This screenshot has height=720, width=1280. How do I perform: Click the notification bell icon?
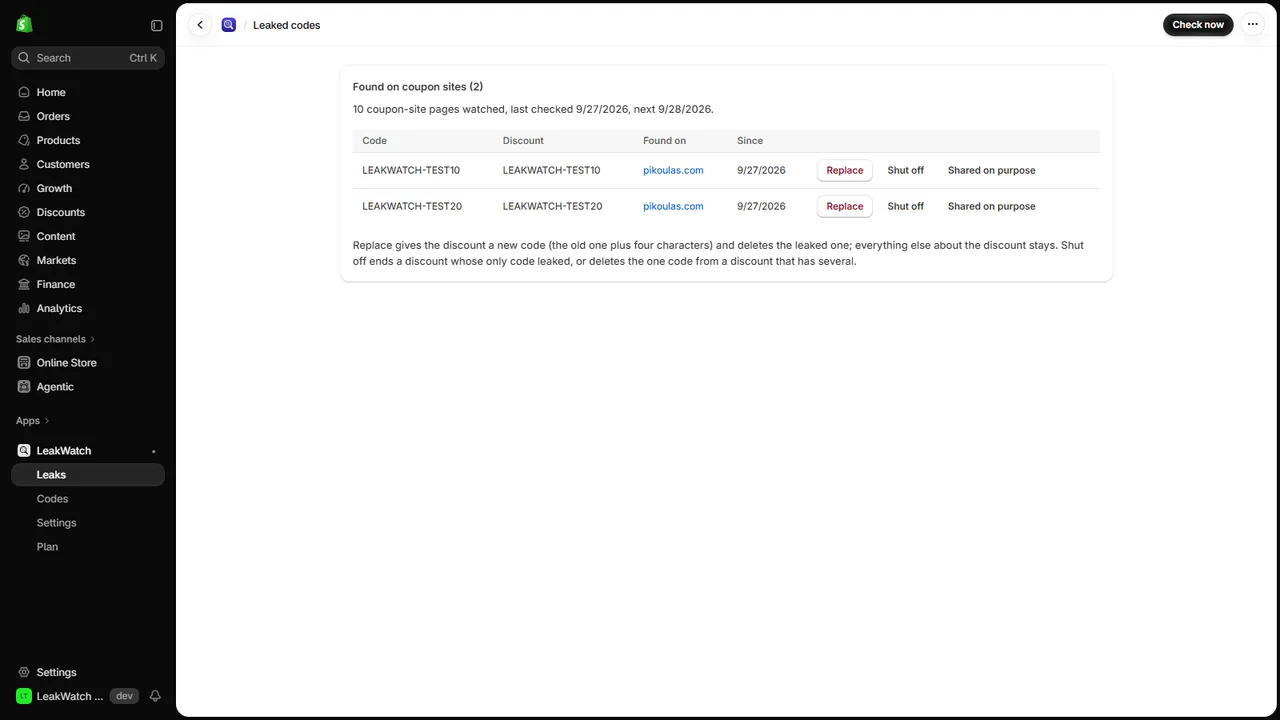(155, 696)
